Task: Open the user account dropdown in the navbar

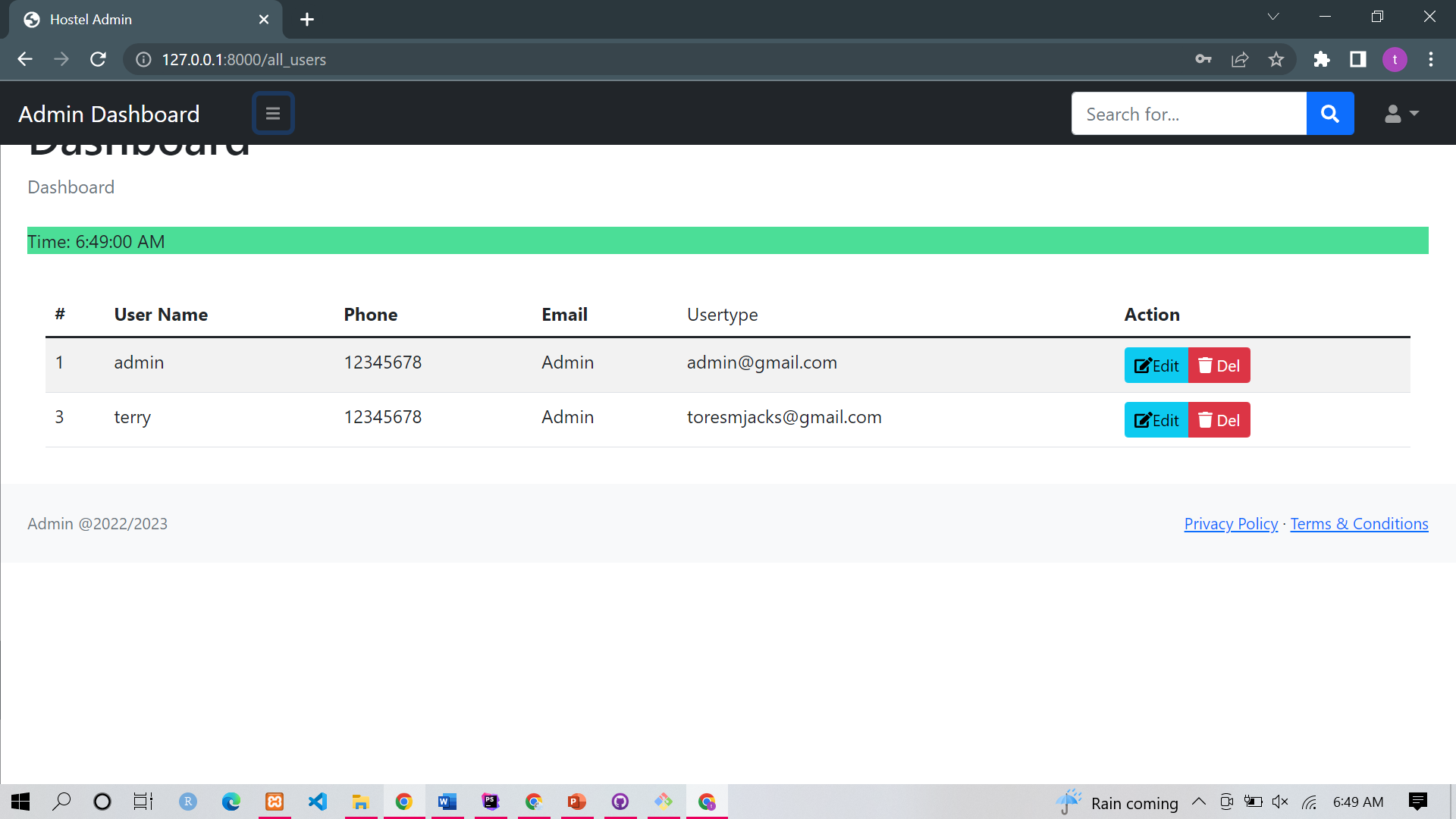Action: (x=1401, y=114)
